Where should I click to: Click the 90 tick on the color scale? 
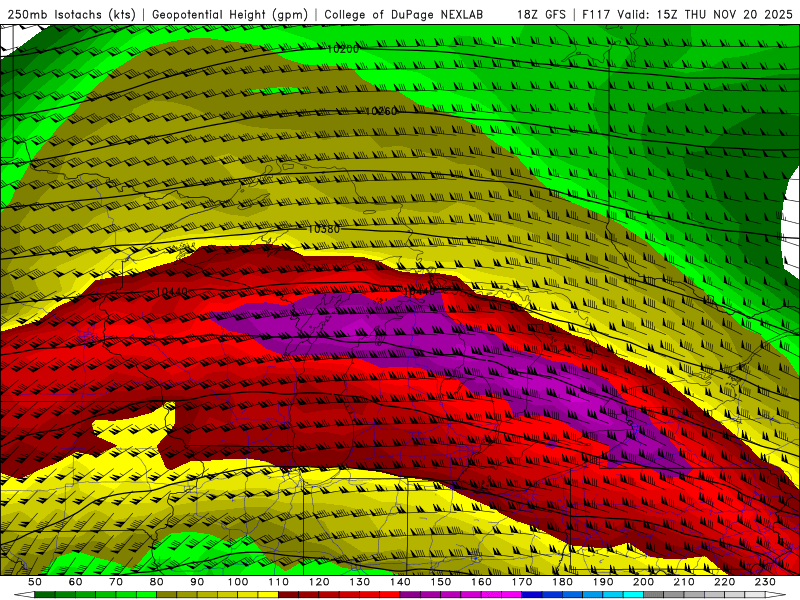pyautogui.click(x=197, y=582)
